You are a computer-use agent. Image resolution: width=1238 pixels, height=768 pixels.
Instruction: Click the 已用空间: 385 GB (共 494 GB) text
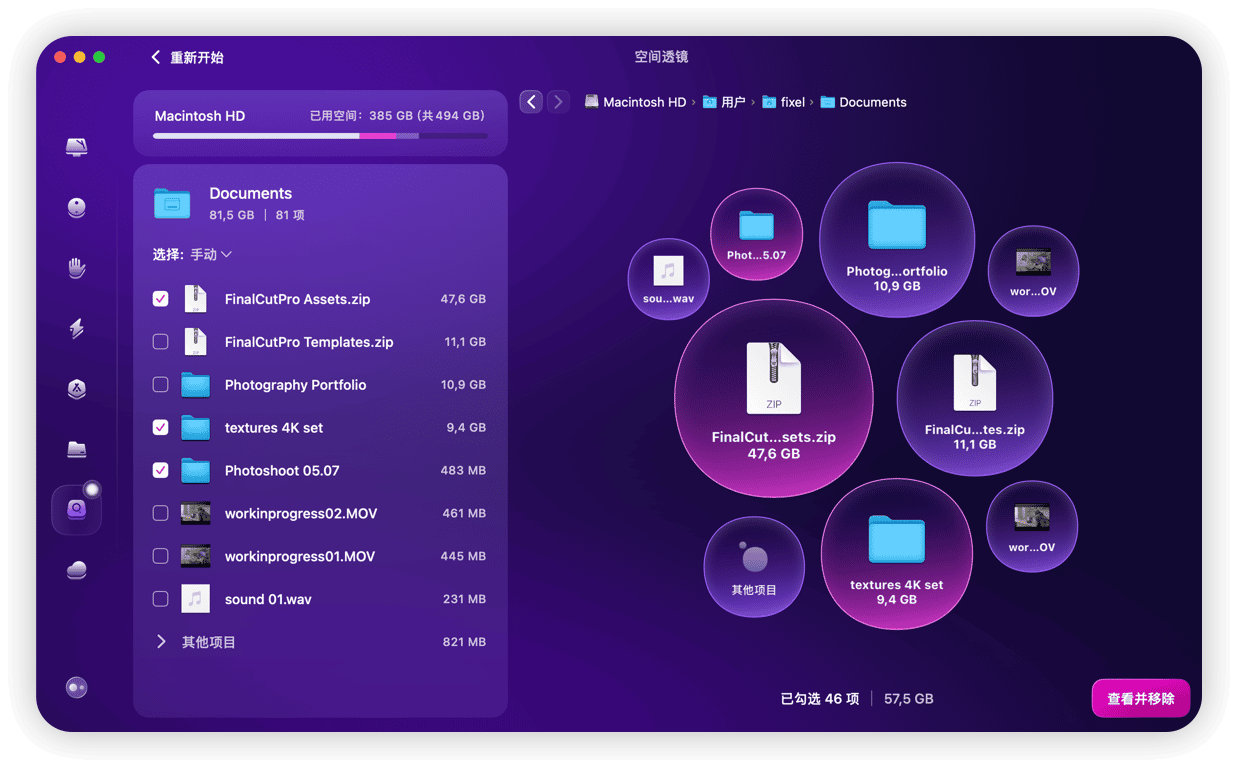tap(397, 116)
